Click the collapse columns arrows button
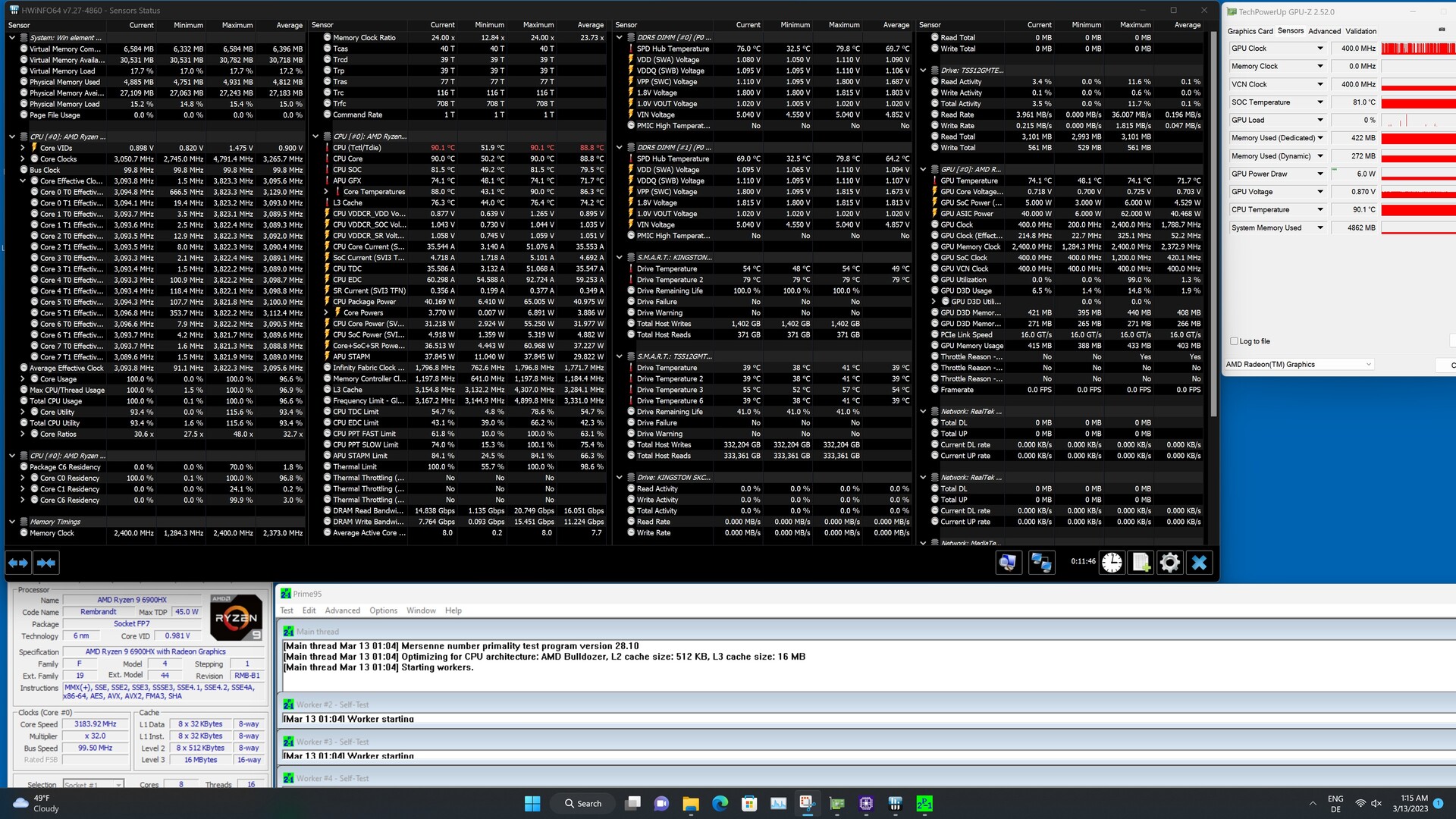This screenshot has width=1456, height=819. (46, 563)
